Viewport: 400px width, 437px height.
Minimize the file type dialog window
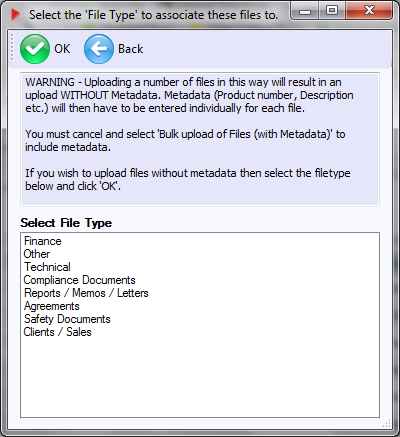pos(305,12)
